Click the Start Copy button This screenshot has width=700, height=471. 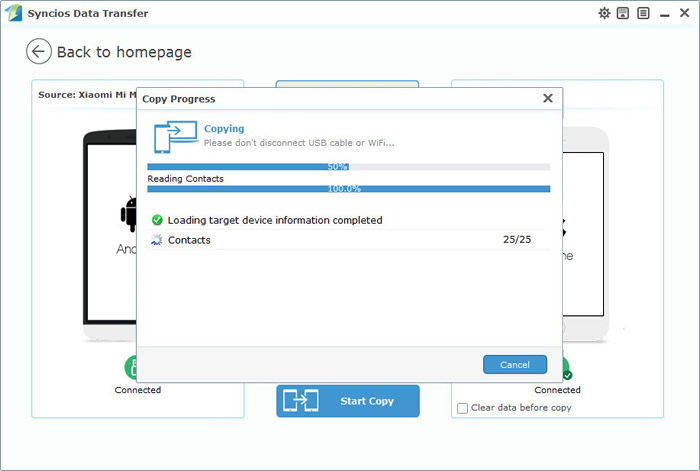click(348, 401)
